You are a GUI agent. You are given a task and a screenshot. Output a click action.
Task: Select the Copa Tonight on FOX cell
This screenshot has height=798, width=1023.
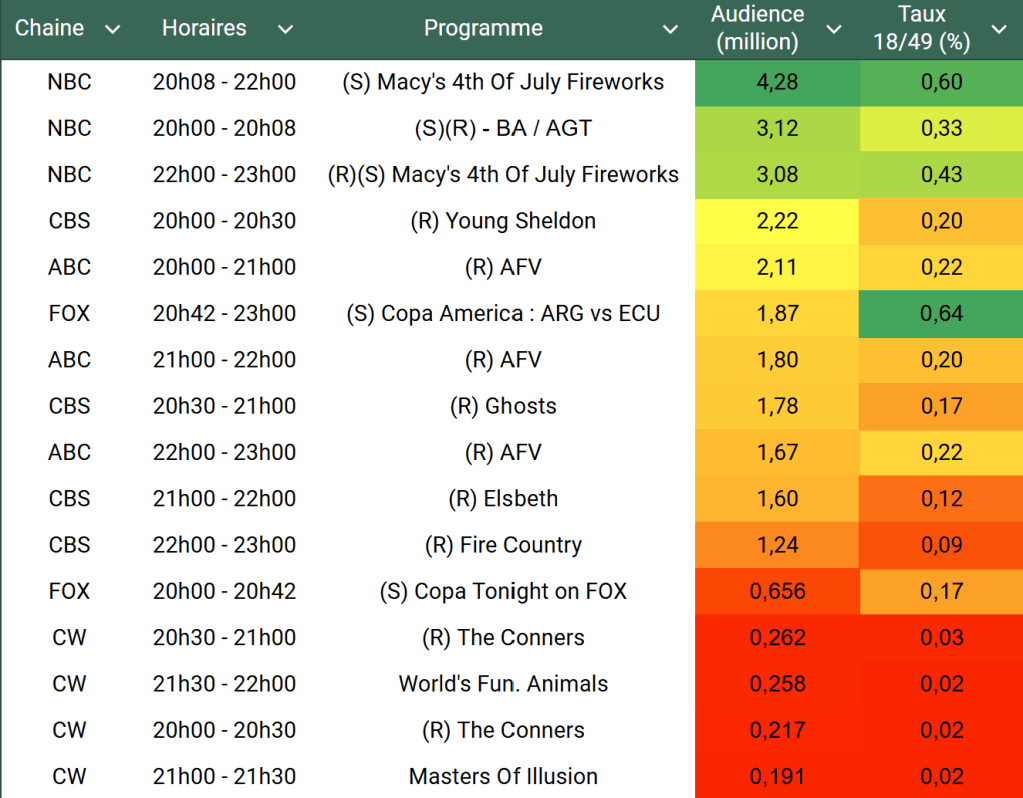pos(503,591)
